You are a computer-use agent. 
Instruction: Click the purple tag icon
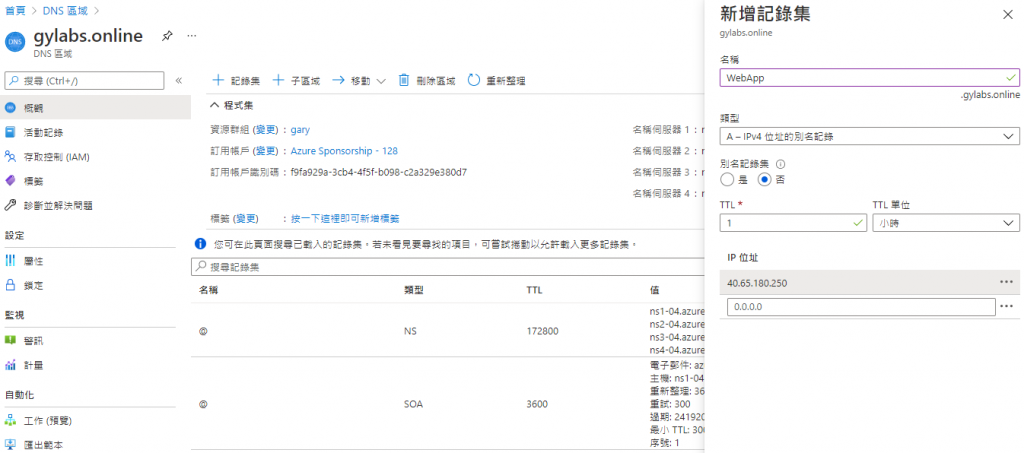pyautogui.click(x=10, y=181)
